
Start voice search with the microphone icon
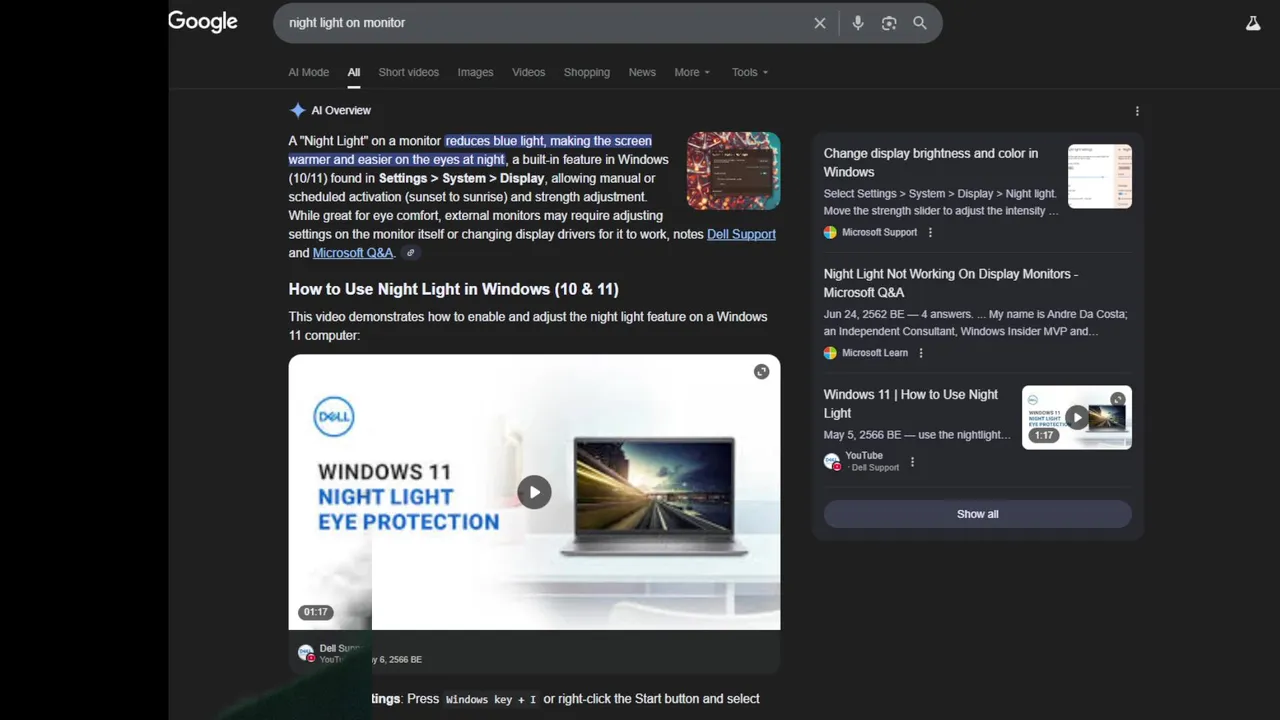858,23
